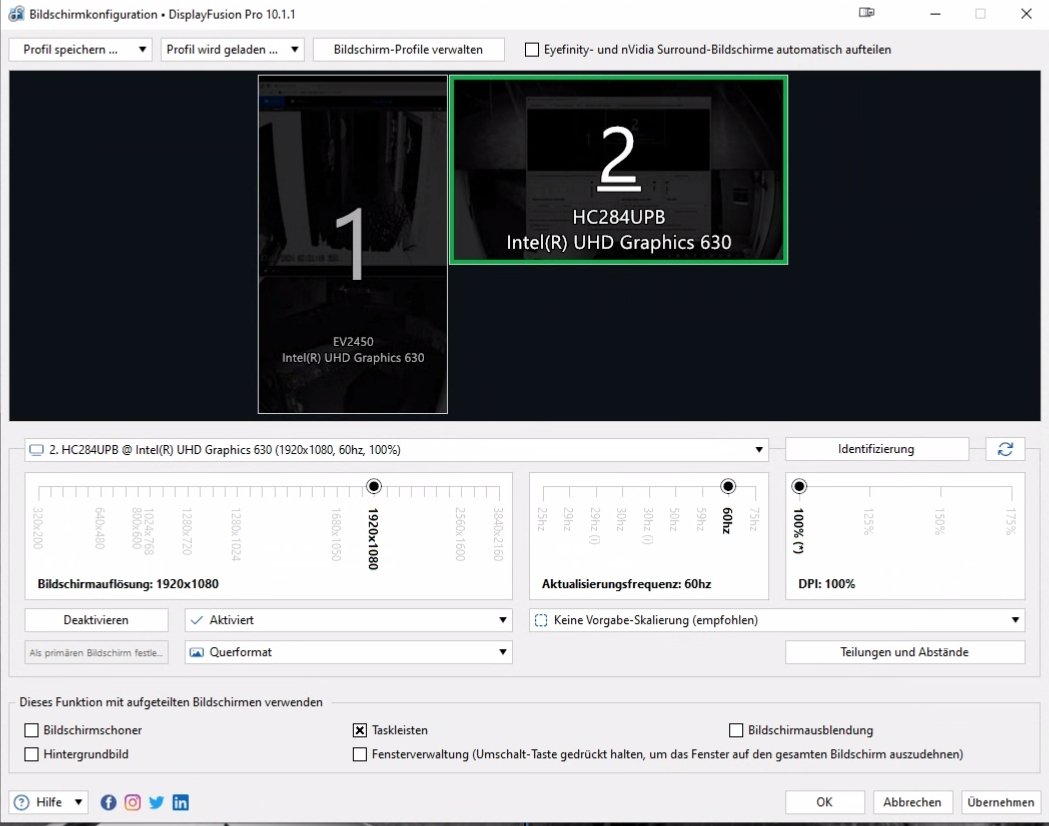Click the resolution slider handle at 1920x1080
Viewport: 1049px width, 826px height.
point(374,486)
